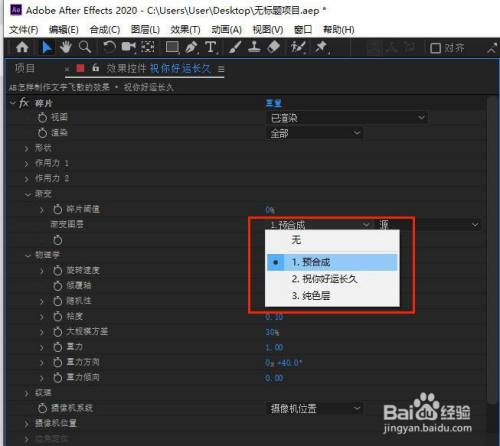The height and width of the screenshot is (446, 500).
Task: Choose 1. 预合成 in the dropdown list
Action: (332, 262)
